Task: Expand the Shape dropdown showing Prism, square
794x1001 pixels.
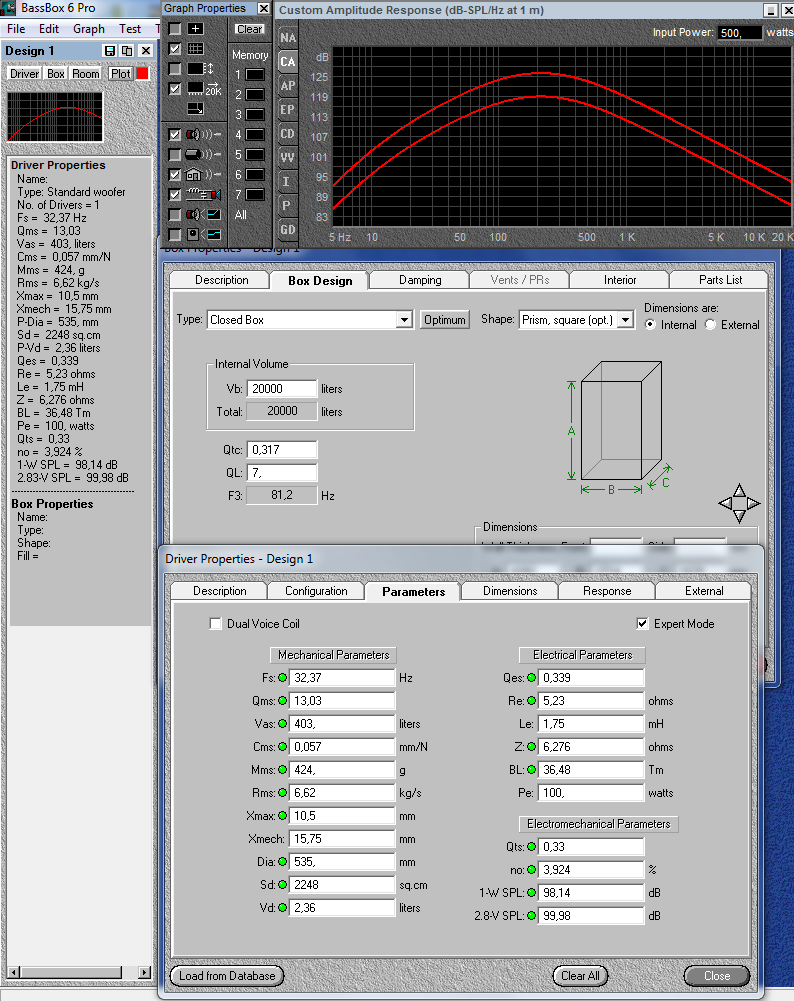Action: [x=626, y=320]
